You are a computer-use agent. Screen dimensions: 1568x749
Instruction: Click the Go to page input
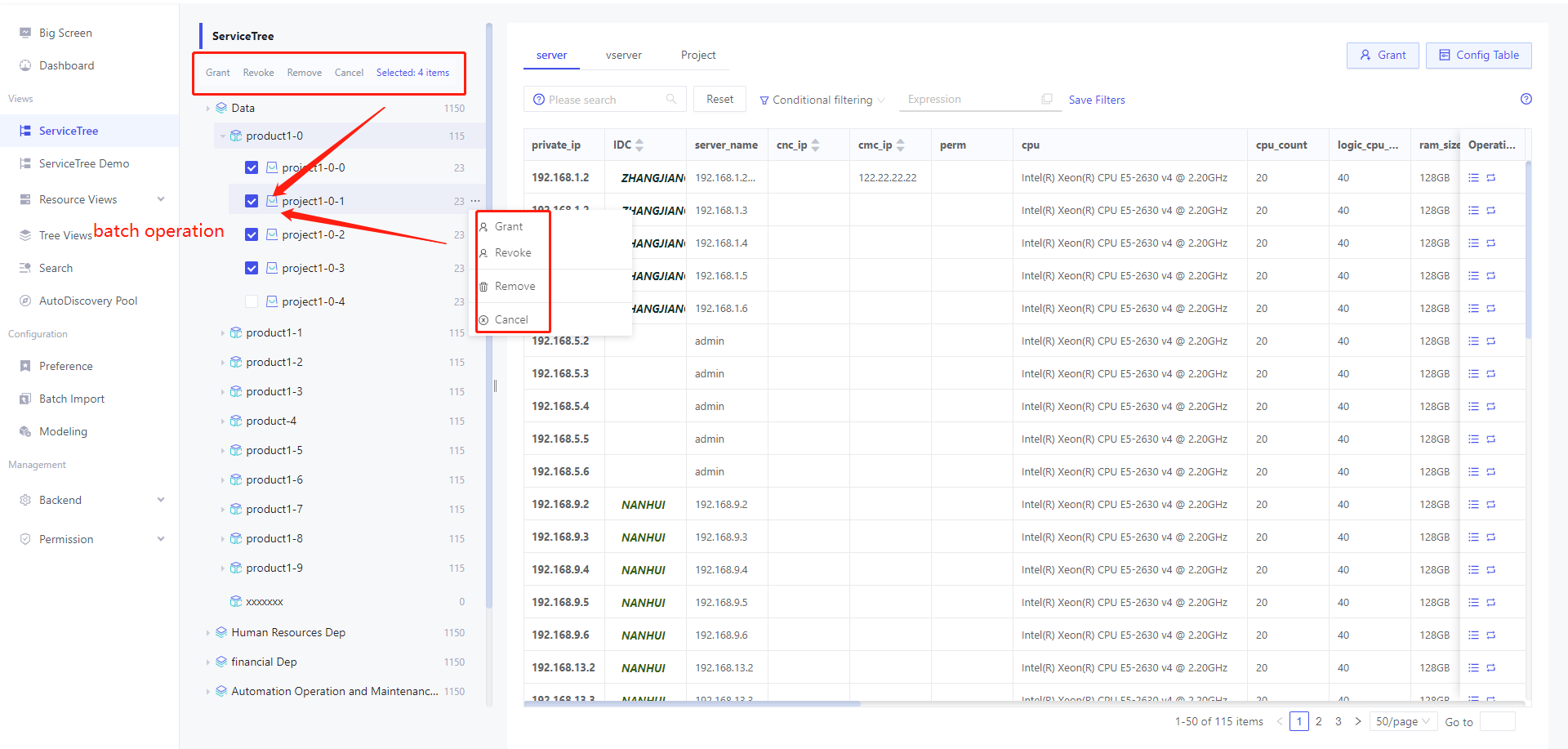1498,721
